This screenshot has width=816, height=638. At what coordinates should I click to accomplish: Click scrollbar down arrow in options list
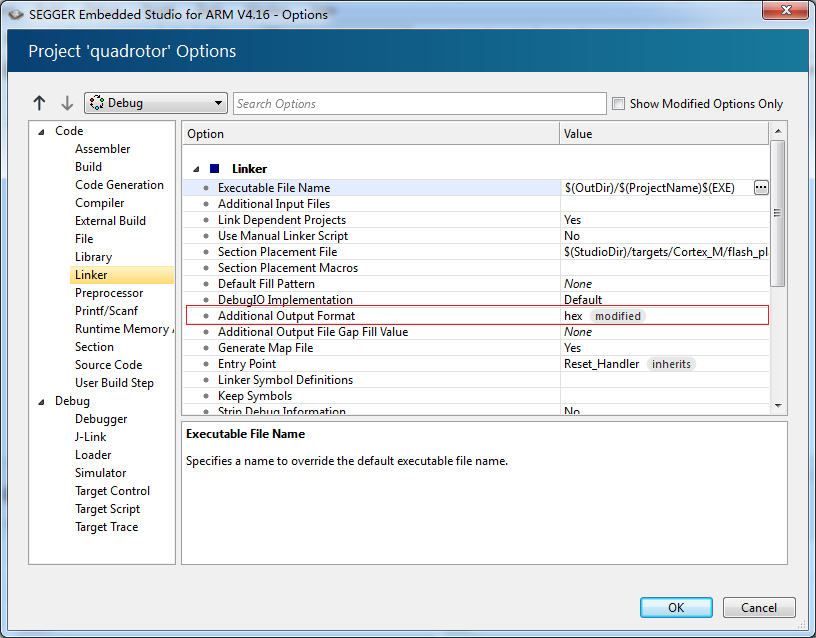pos(778,406)
